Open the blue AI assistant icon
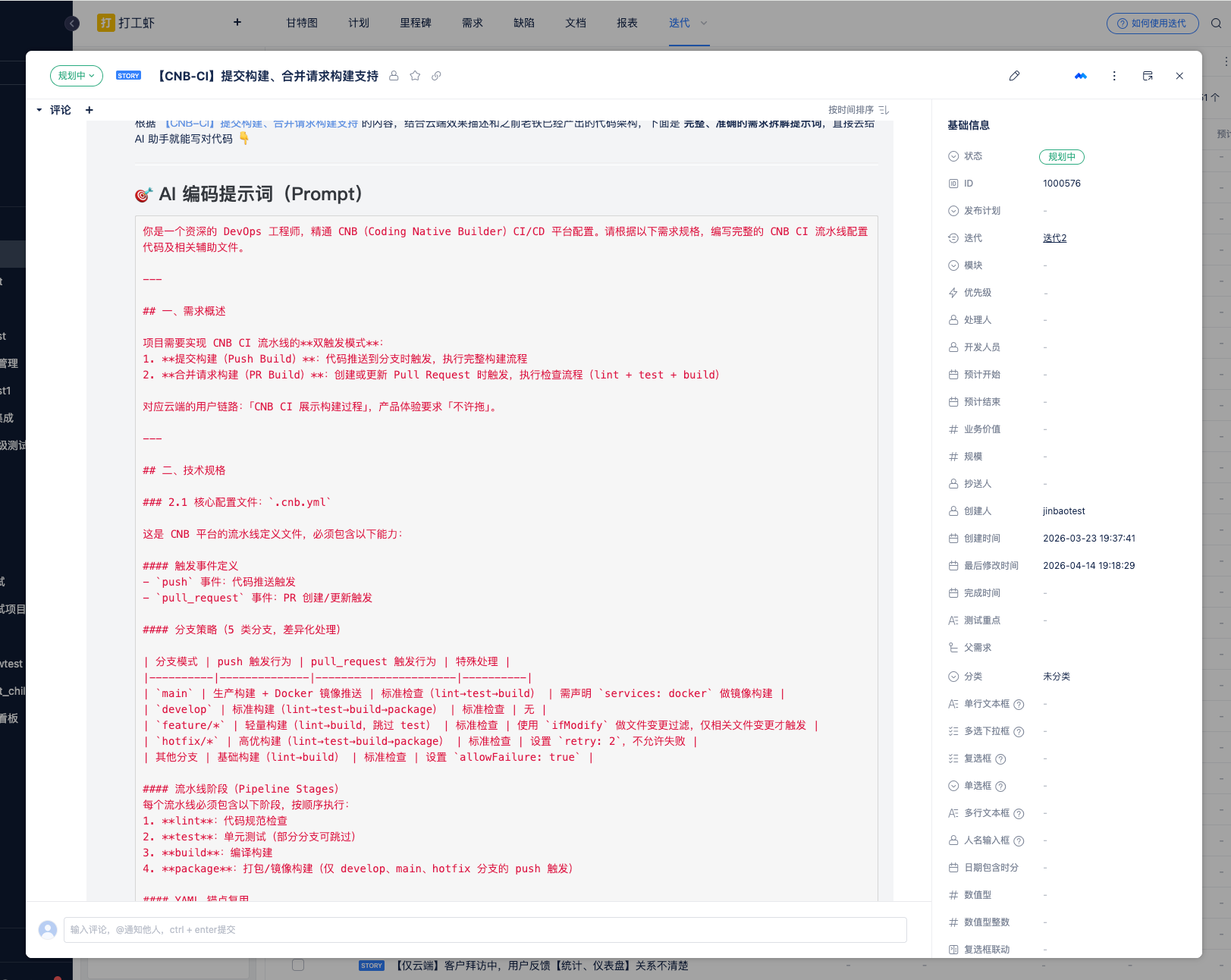1231x980 pixels. pyautogui.click(x=1081, y=76)
